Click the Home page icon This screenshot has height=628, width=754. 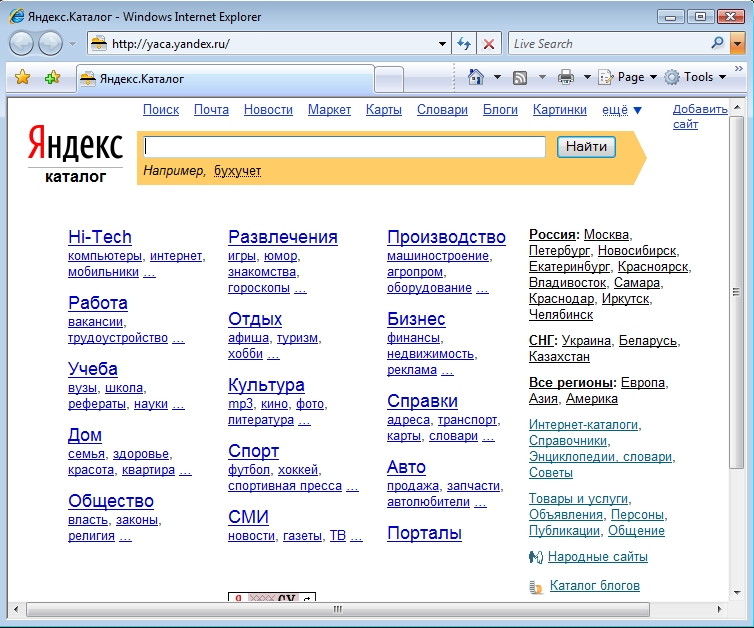(x=476, y=77)
